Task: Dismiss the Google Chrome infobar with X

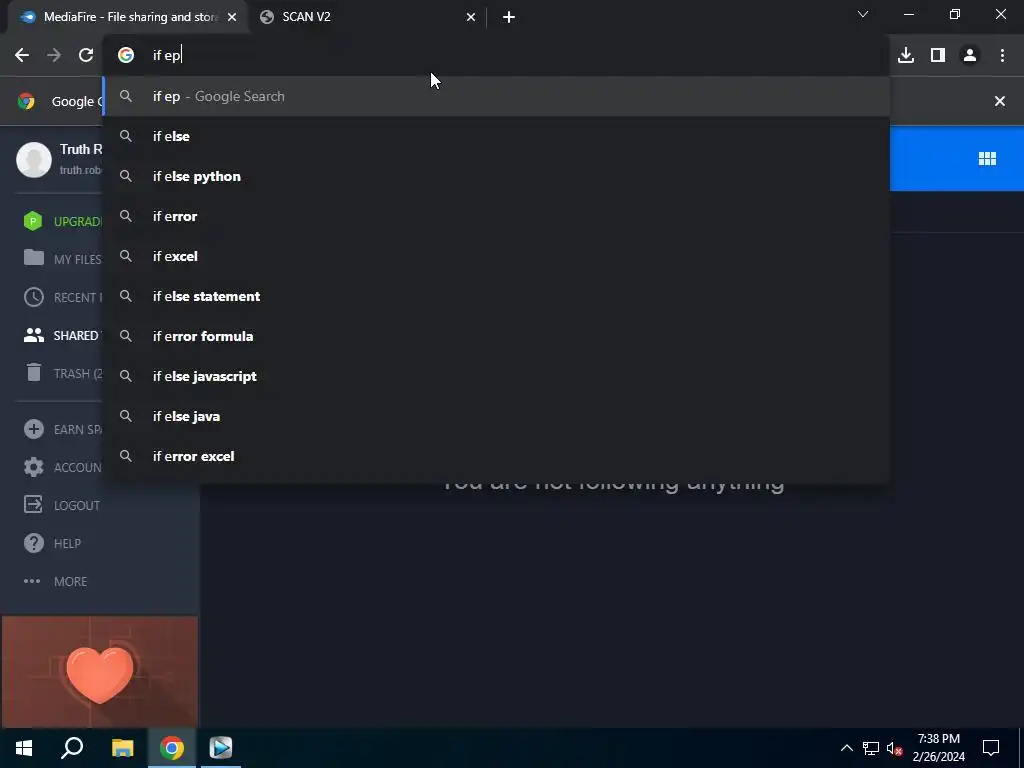Action: 999,101
